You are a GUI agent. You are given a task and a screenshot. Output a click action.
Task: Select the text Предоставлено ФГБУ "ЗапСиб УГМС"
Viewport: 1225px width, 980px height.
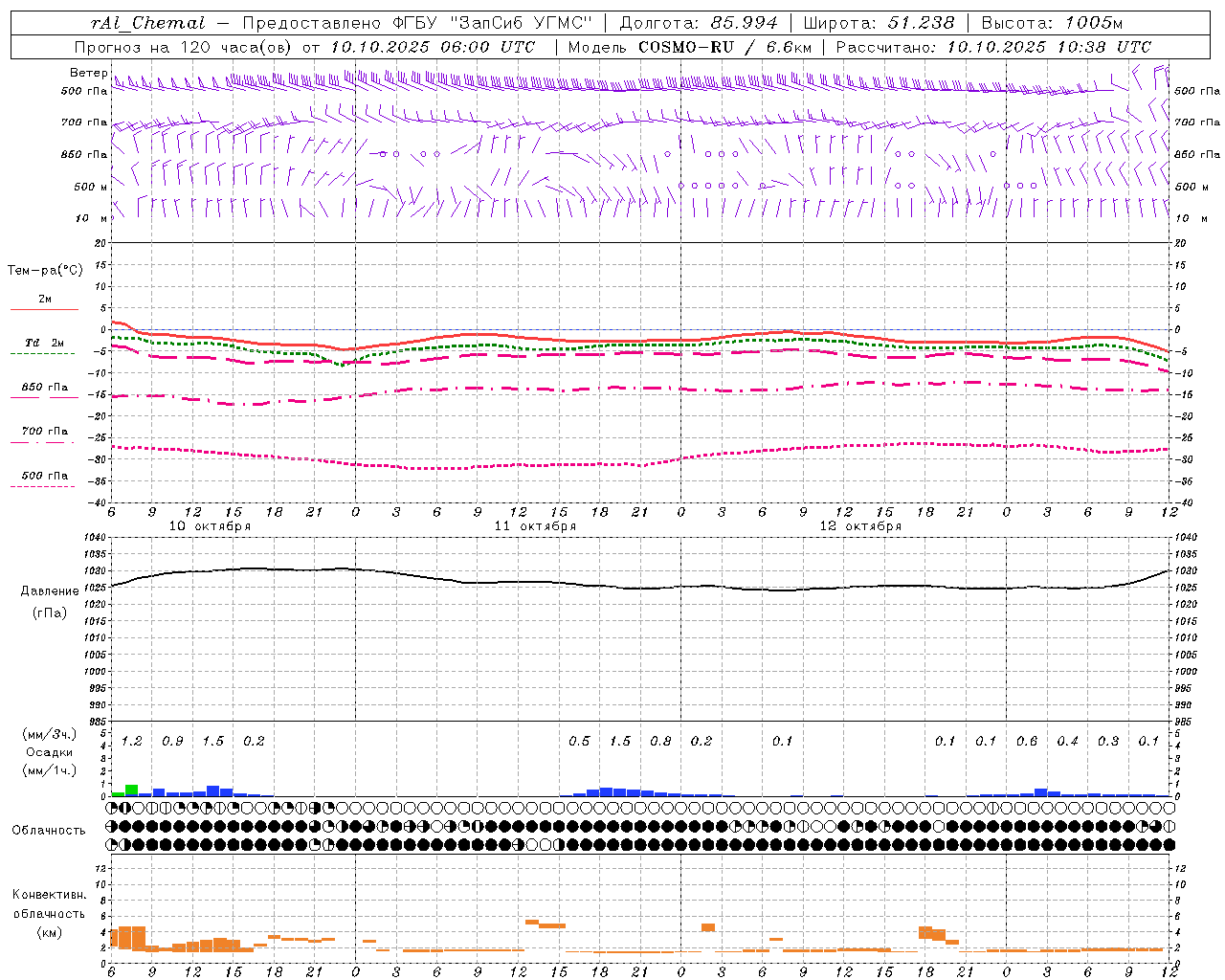417,23
